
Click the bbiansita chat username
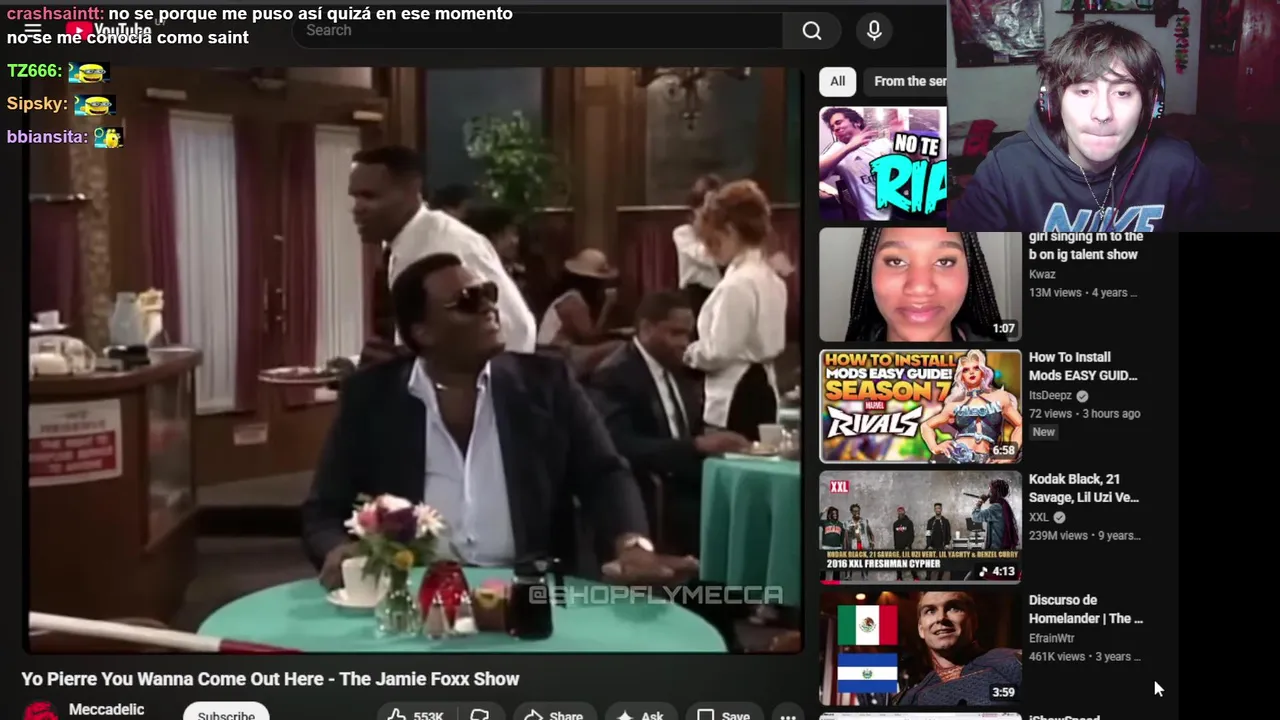point(47,137)
